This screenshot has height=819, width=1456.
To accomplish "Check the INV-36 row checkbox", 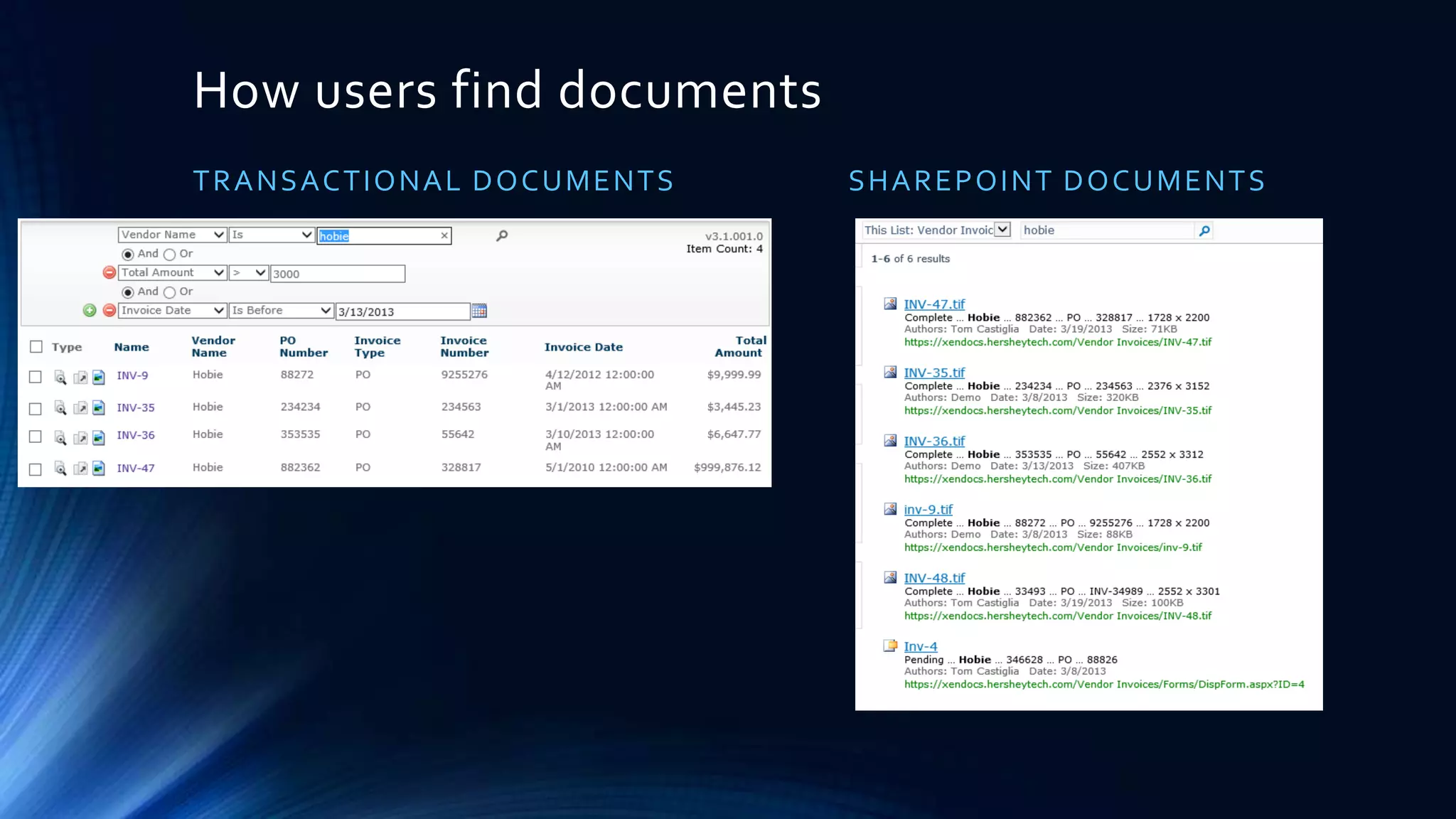I will pyautogui.click(x=35, y=437).
